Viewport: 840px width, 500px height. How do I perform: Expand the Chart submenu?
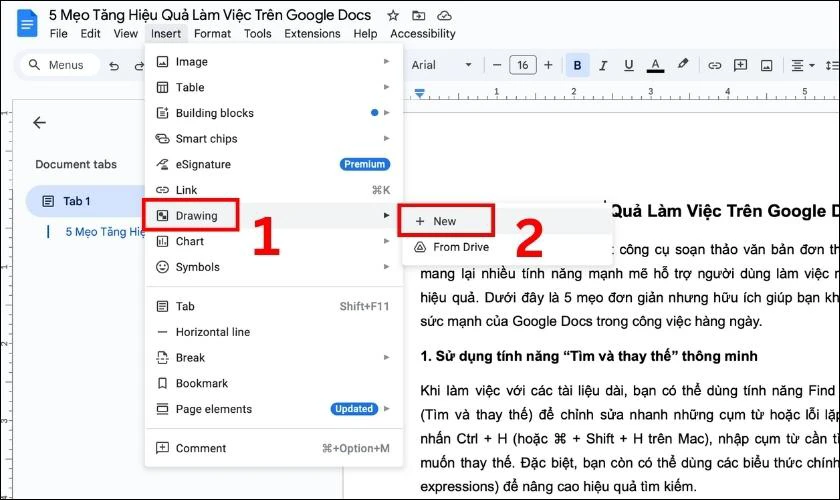[273, 242]
